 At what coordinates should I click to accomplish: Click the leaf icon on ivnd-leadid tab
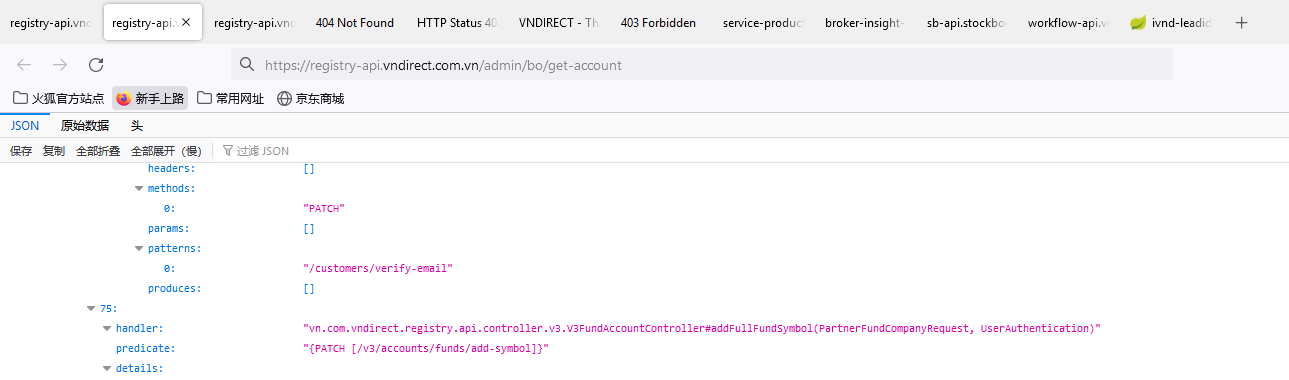(1138, 23)
